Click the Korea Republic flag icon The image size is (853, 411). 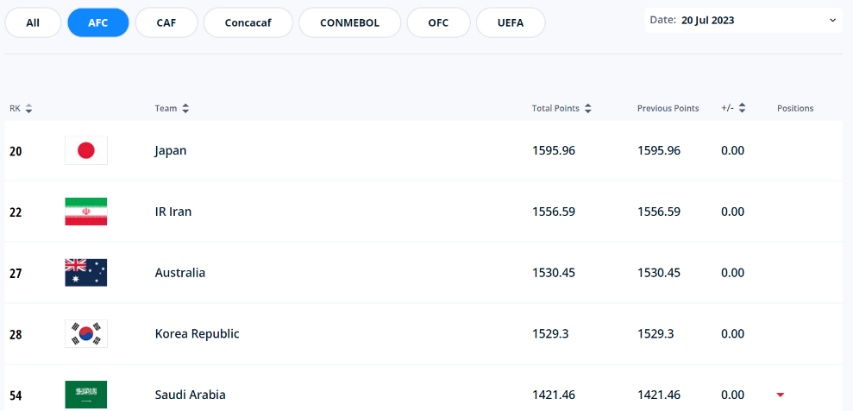click(86, 333)
